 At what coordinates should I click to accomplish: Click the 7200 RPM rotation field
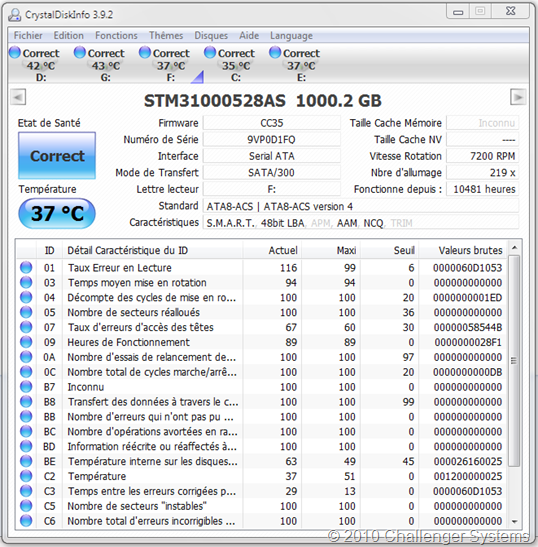pyautogui.click(x=483, y=156)
